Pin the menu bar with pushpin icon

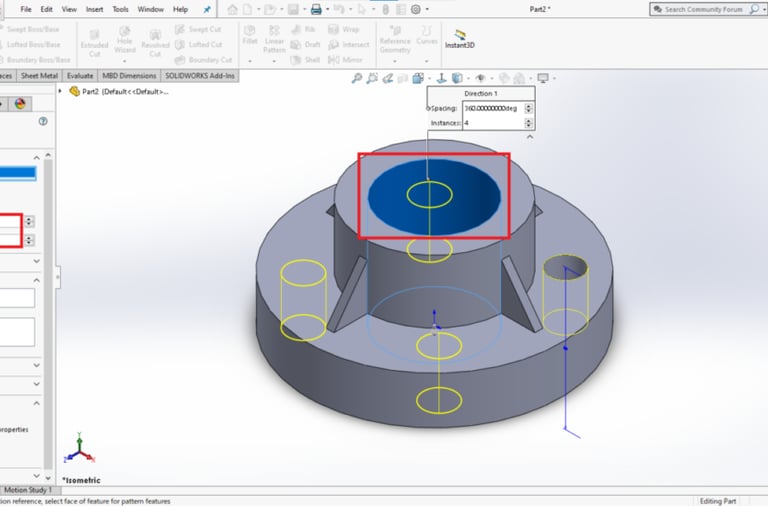coord(207,9)
